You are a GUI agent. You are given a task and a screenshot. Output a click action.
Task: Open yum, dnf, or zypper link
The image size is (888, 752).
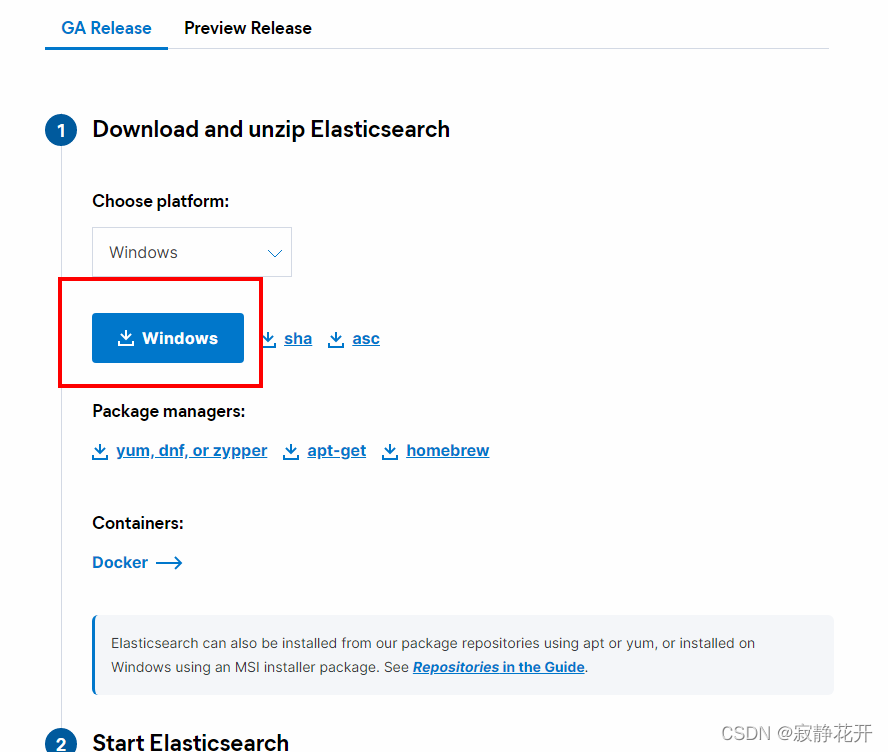click(x=191, y=451)
